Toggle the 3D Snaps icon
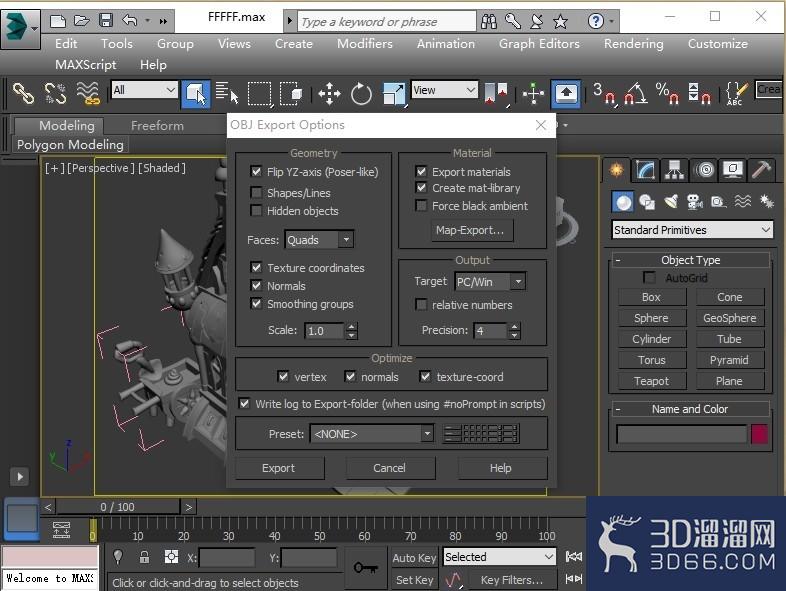Viewport: 786px width, 591px height. pyautogui.click(x=604, y=93)
